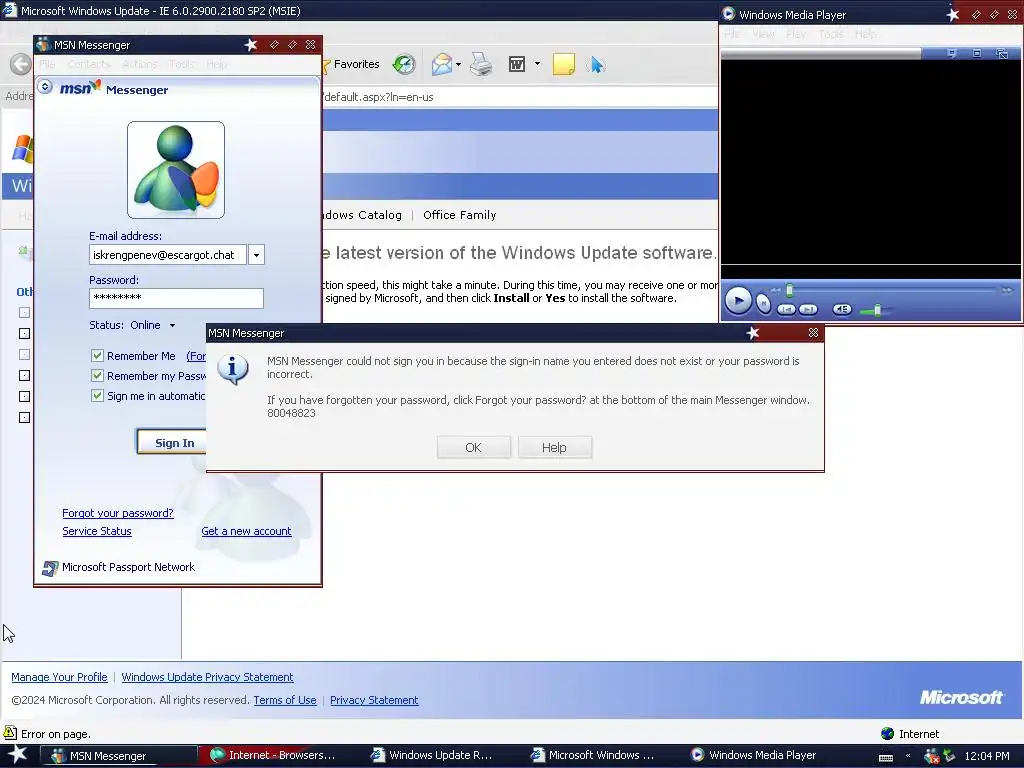Open the Windows Update Privacy Statement link
Viewport: 1024px width, 768px height.
click(x=207, y=677)
